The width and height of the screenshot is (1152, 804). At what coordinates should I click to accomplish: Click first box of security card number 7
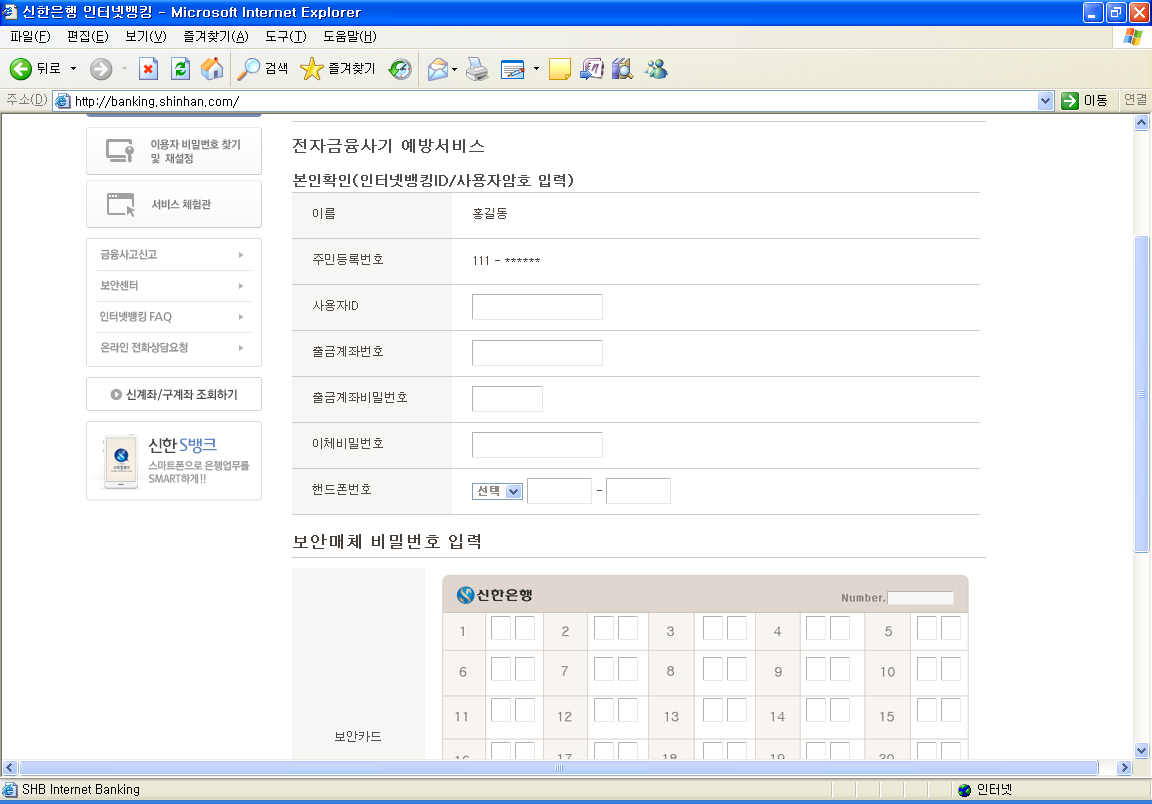point(604,669)
